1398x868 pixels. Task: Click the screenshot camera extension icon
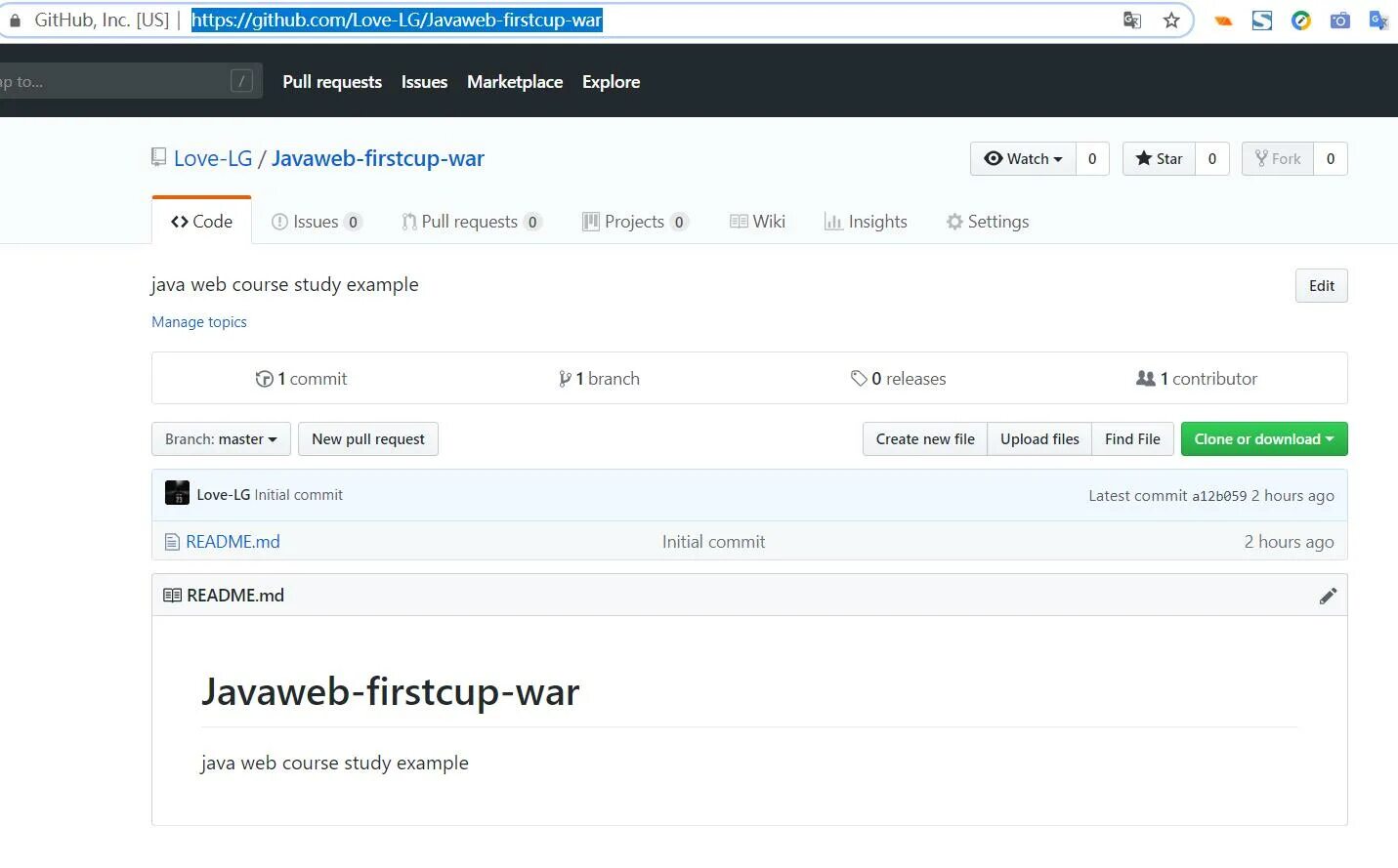[1339, 20]
